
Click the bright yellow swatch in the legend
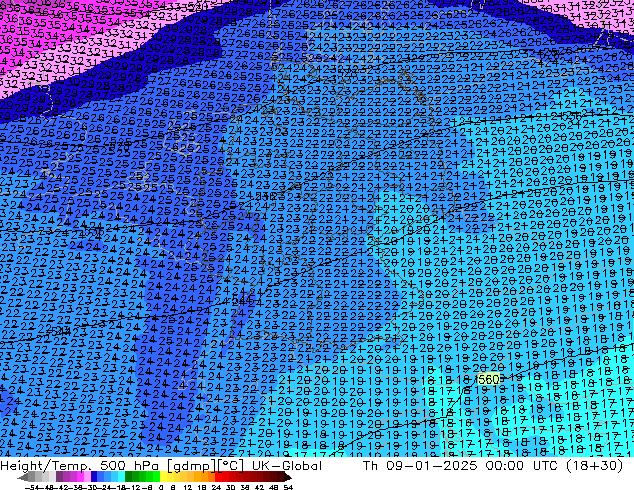(163, 477)
